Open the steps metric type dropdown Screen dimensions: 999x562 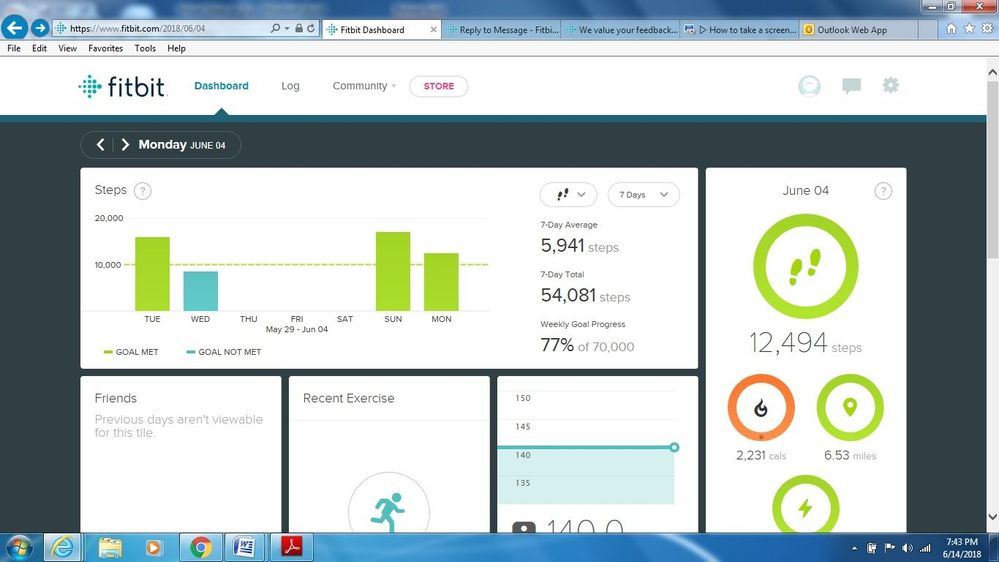[x=568, y=195]
